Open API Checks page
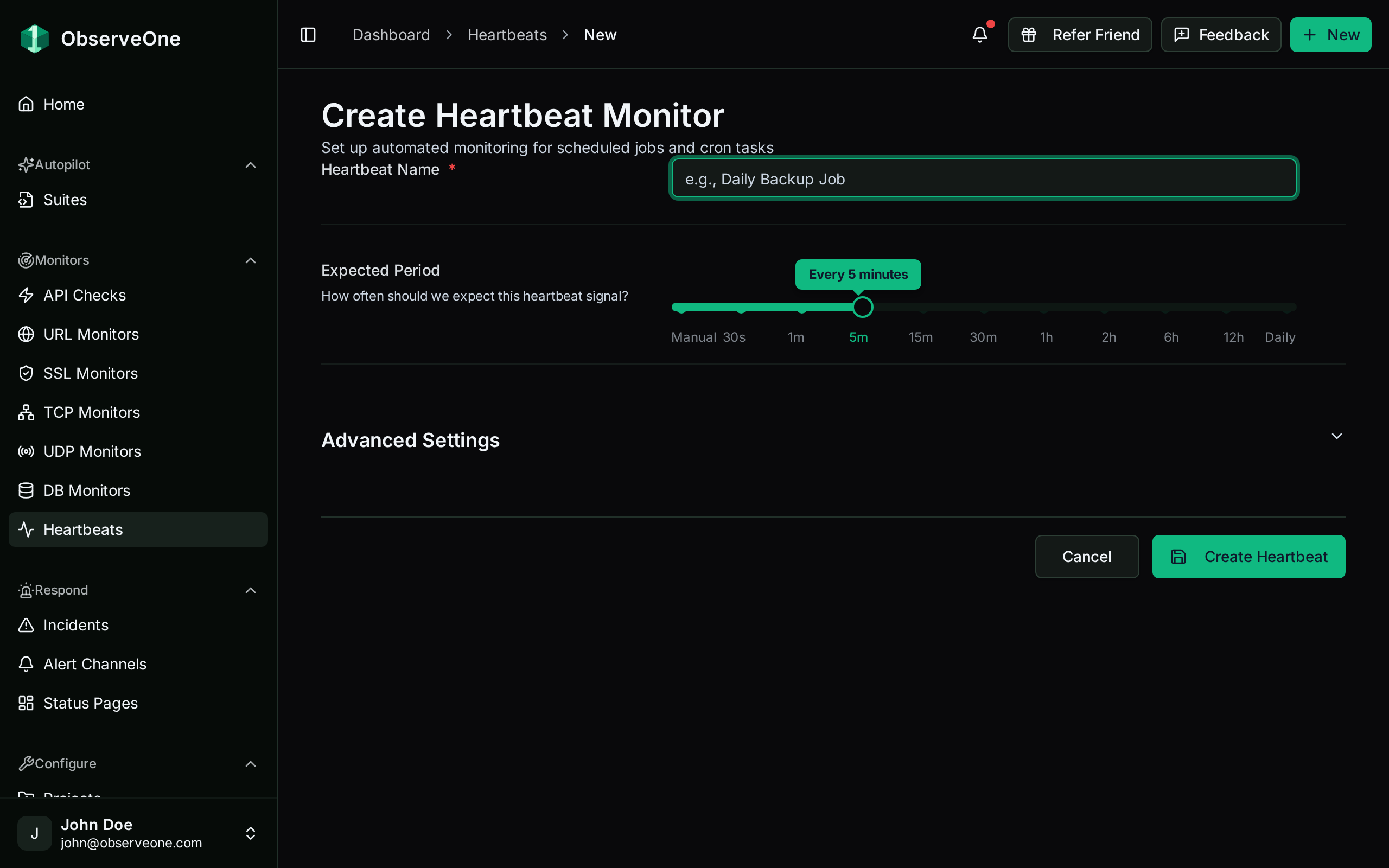This screenshot has width=1389, height=868. [138, 295]
